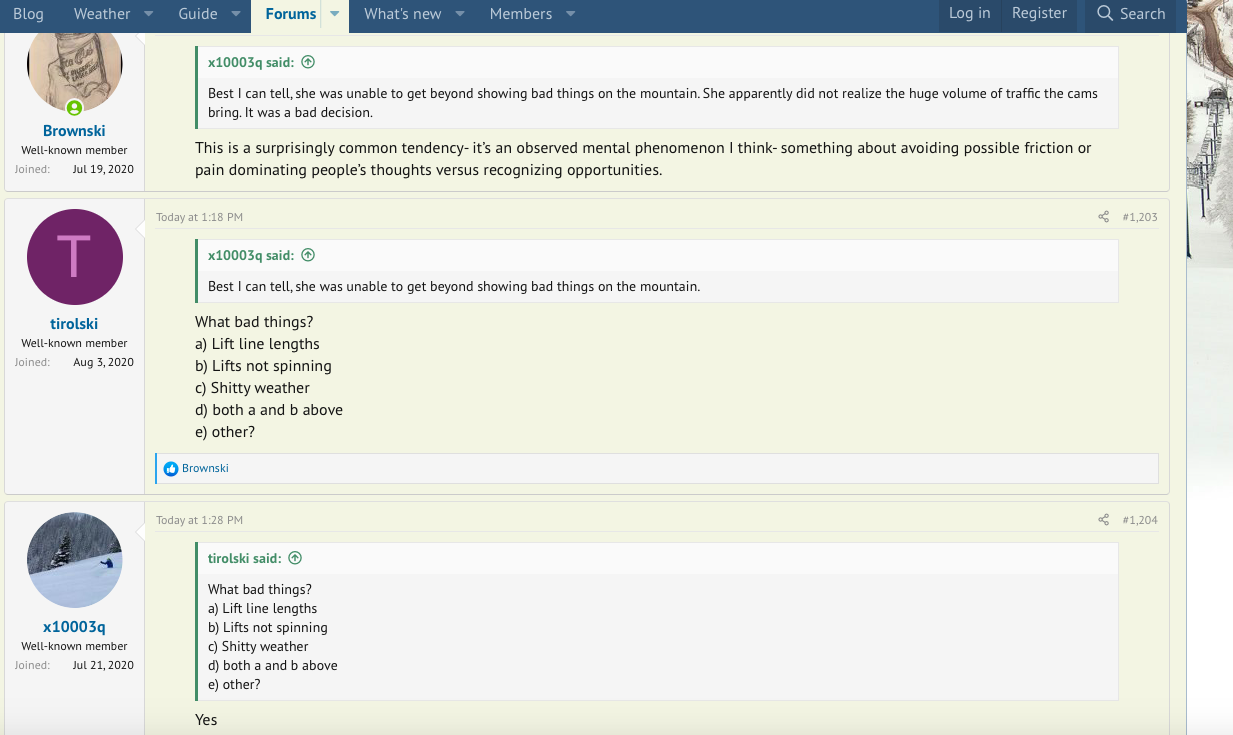
Task: Jump to quoted x10003q post in Brownski's reply
Action: click(308, 62)
